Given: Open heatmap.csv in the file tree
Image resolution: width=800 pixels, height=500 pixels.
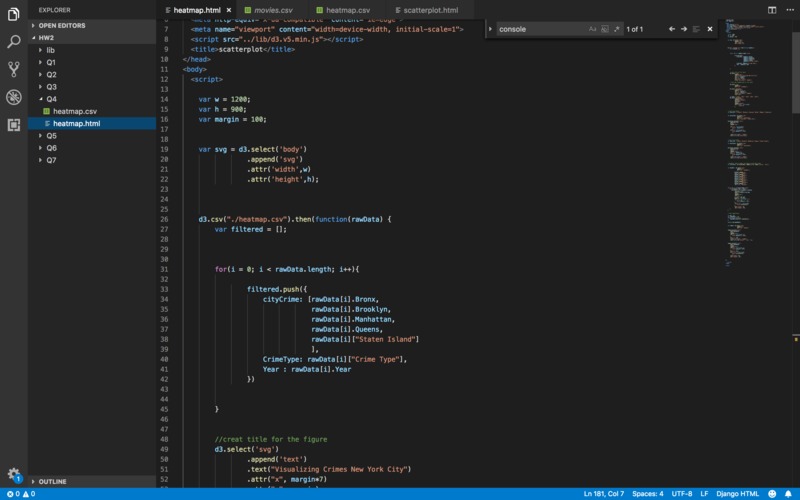Looking at the screenshot, I should click(92, 111).
